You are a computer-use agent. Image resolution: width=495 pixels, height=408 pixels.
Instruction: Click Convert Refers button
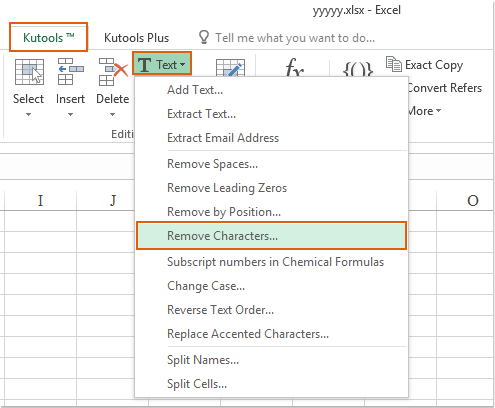445,88
